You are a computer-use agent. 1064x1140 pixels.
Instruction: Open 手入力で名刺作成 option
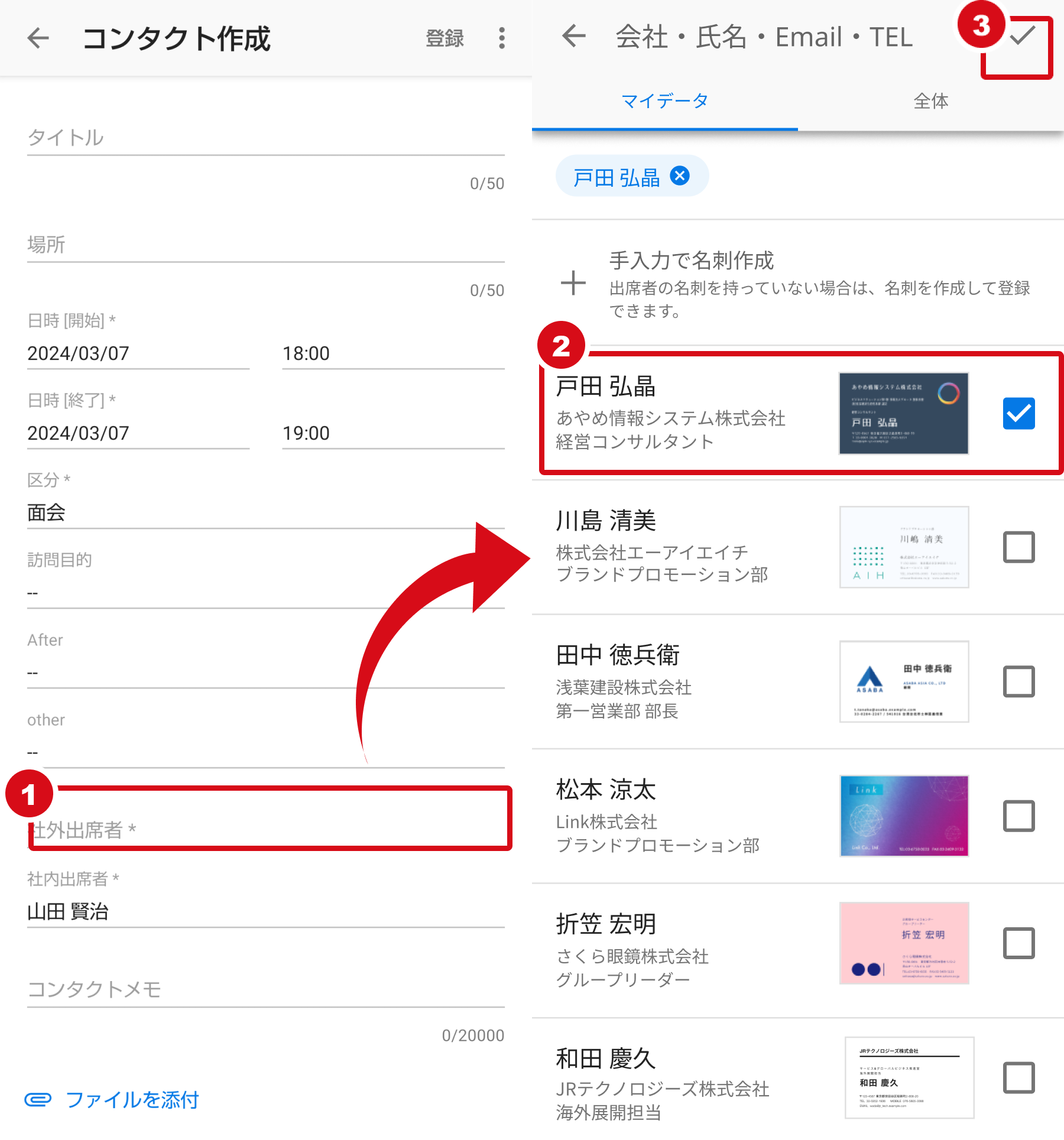798,283
